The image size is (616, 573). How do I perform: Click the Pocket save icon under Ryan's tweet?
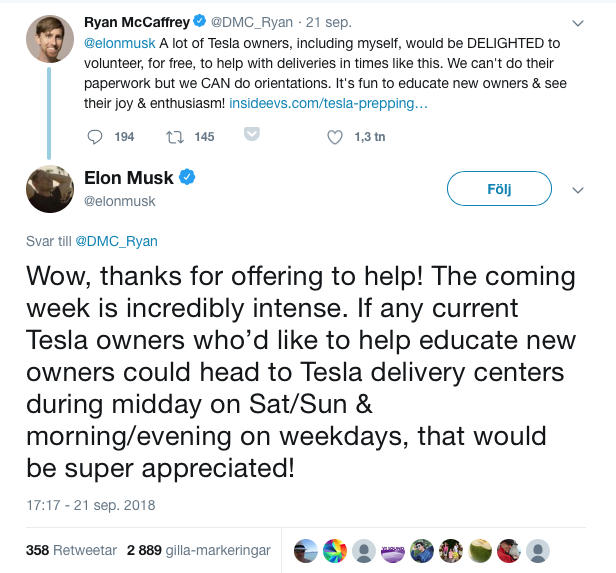point(252,135)
